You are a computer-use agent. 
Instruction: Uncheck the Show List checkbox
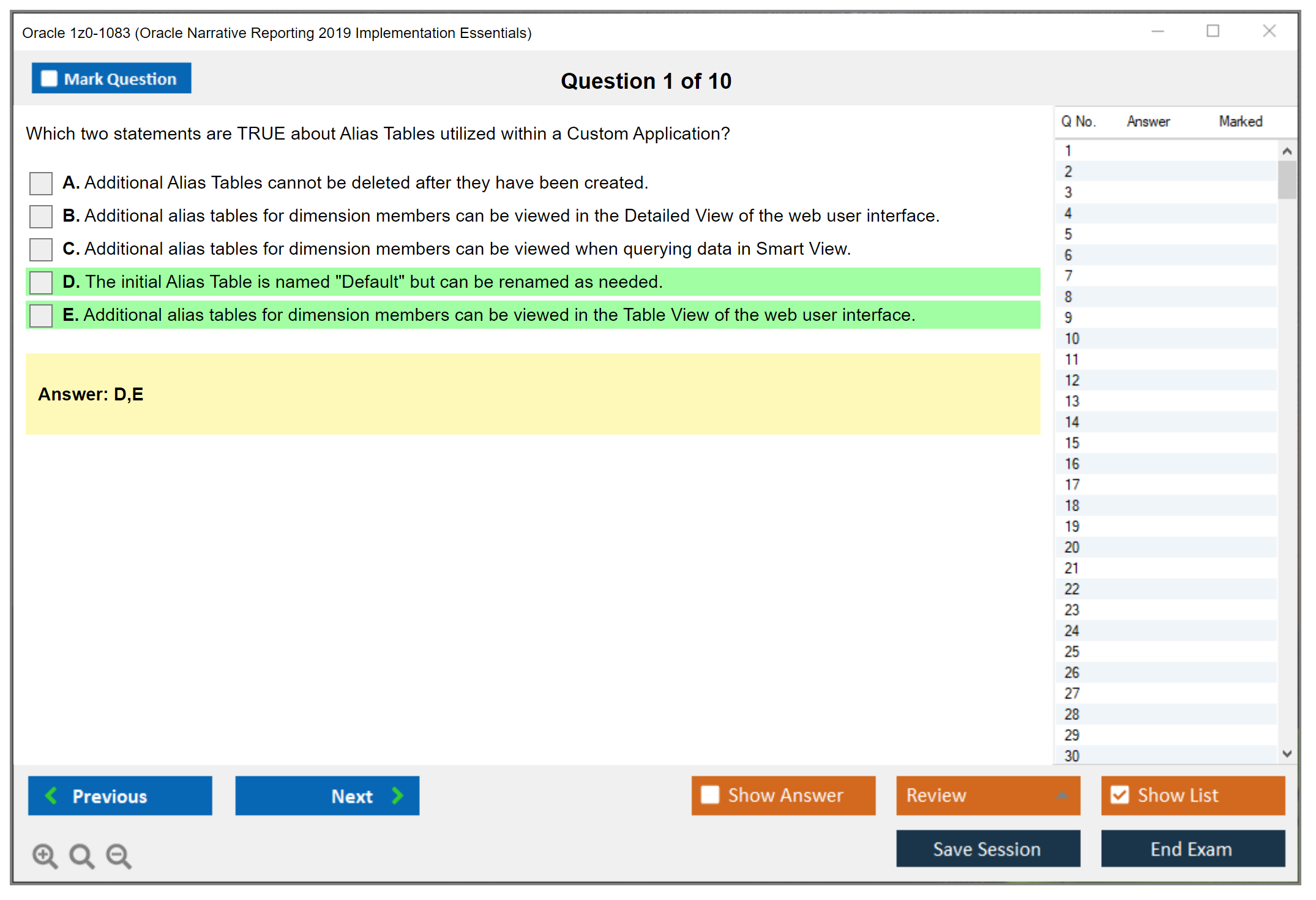pos(1120,795)
